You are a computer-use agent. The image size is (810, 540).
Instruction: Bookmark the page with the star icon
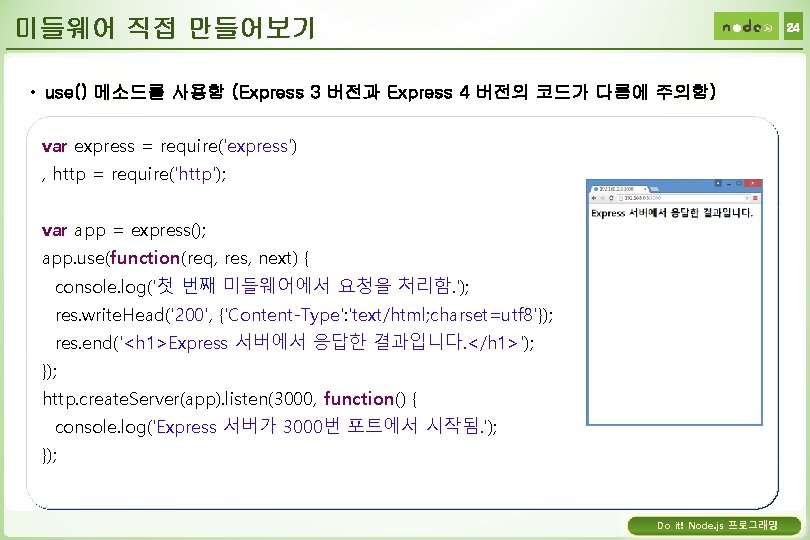747,198
